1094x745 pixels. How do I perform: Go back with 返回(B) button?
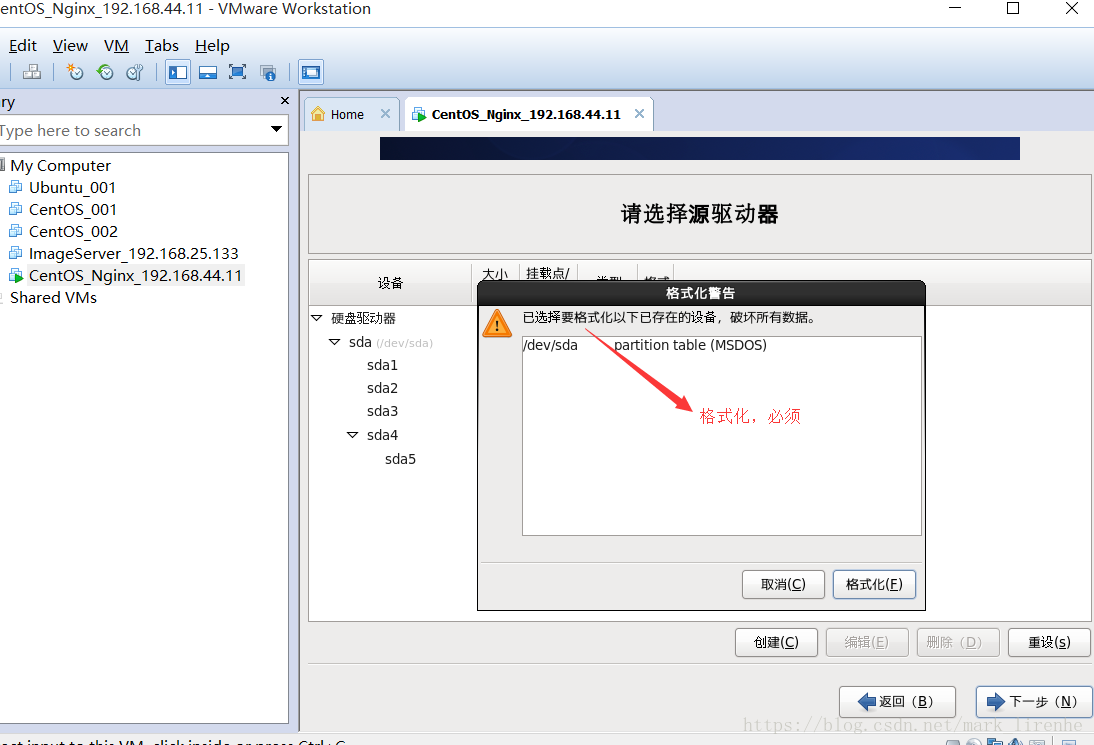[897, 702]
